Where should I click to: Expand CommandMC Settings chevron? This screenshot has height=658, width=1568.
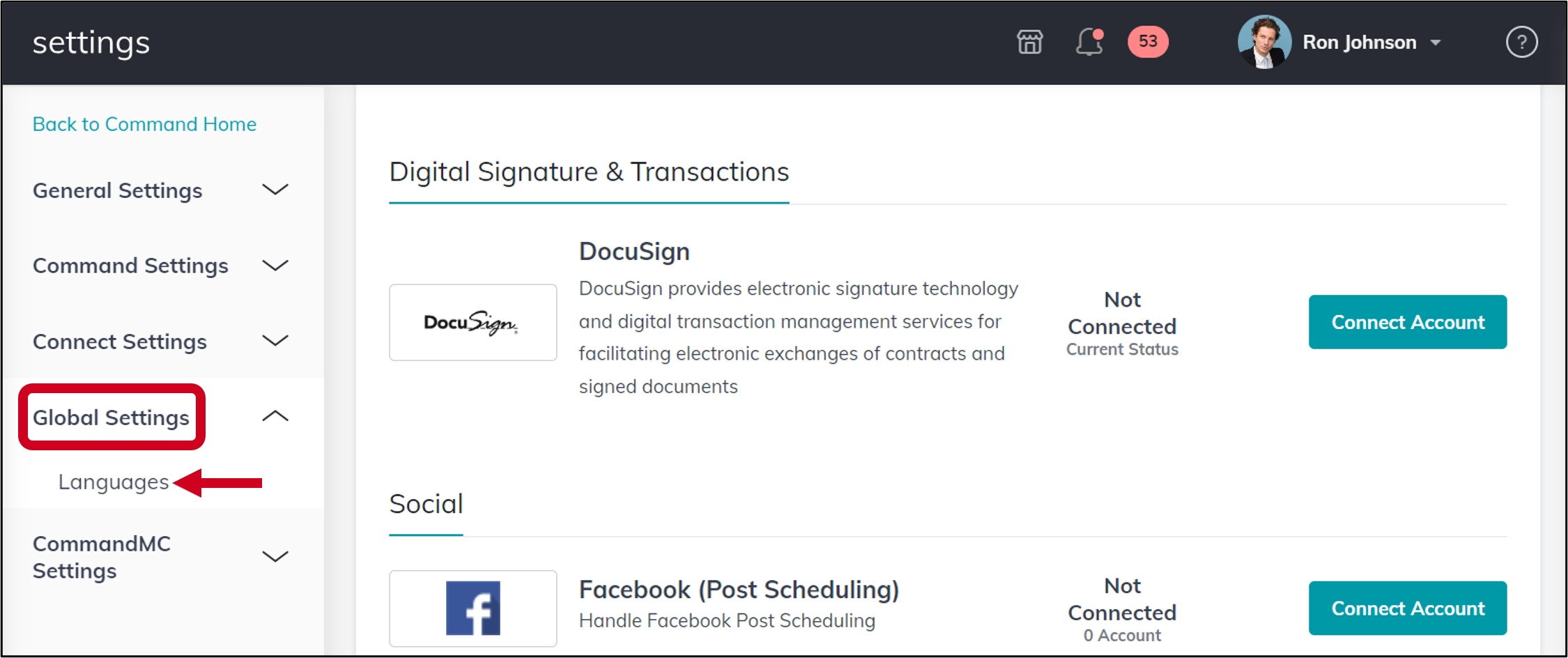pyautogui.click(x=275, y=556)
